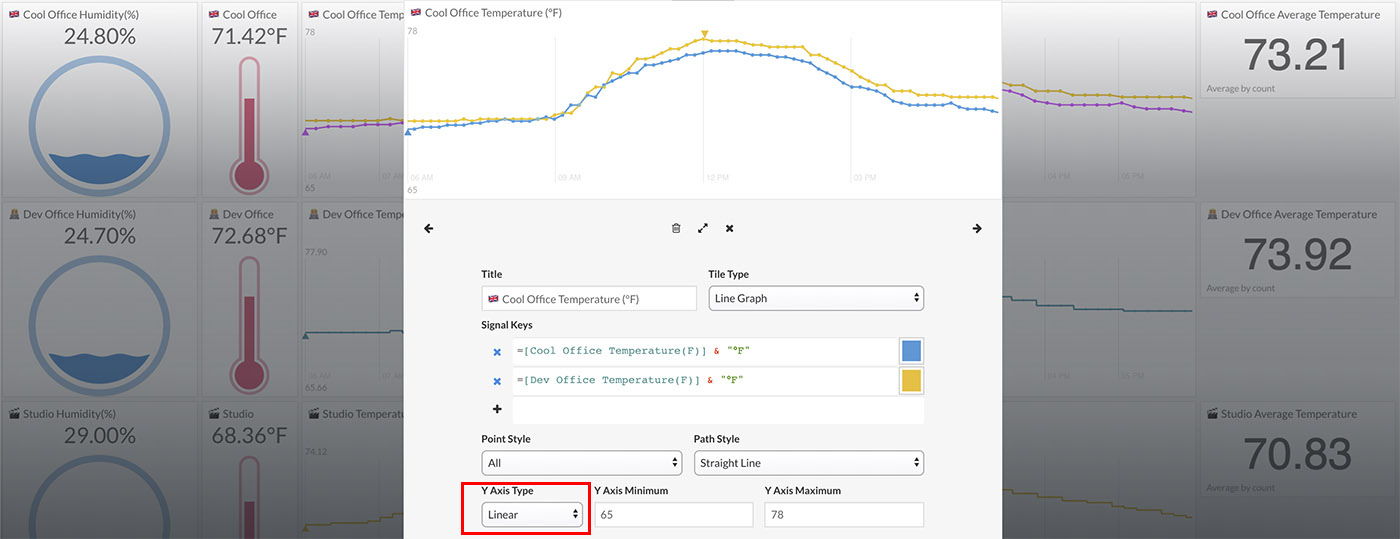The width and height of the screenshot is (1400, 539).
Task: Expand tile with the fullscreen arrows icon
Action: 703,229
